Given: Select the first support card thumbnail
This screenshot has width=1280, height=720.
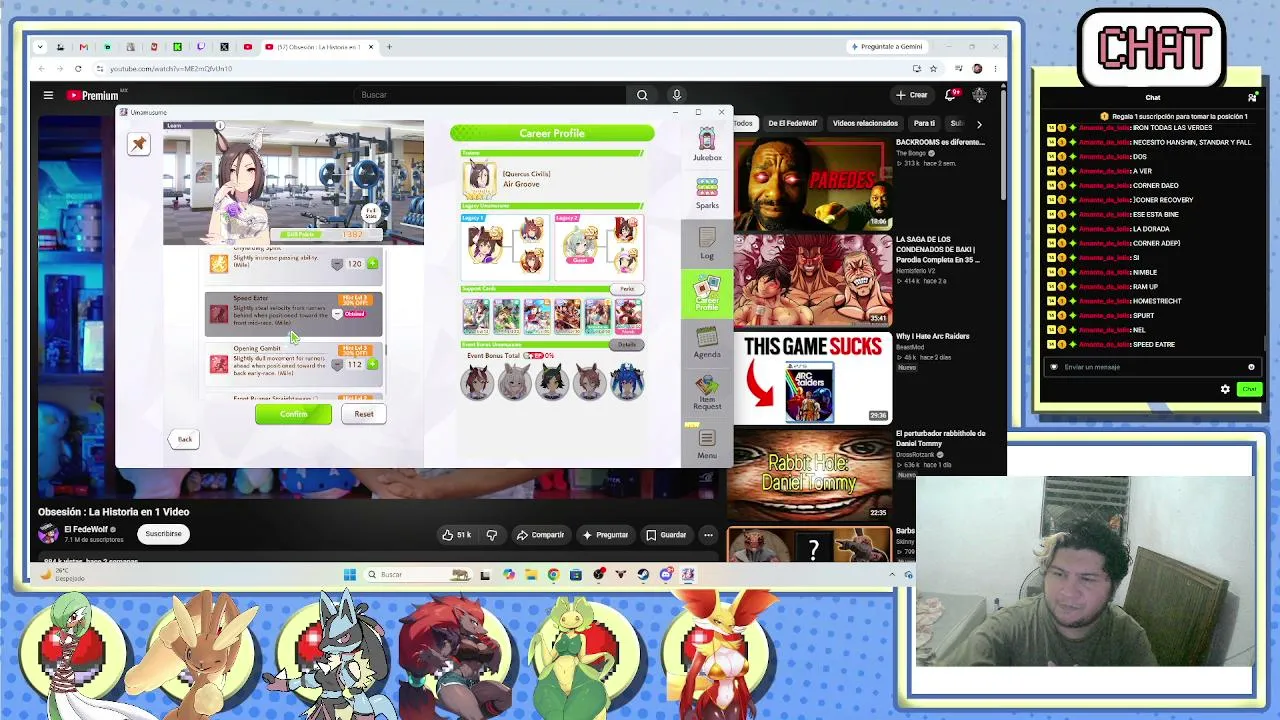Looking at the screenshot, I should click(x=476, y=316).
